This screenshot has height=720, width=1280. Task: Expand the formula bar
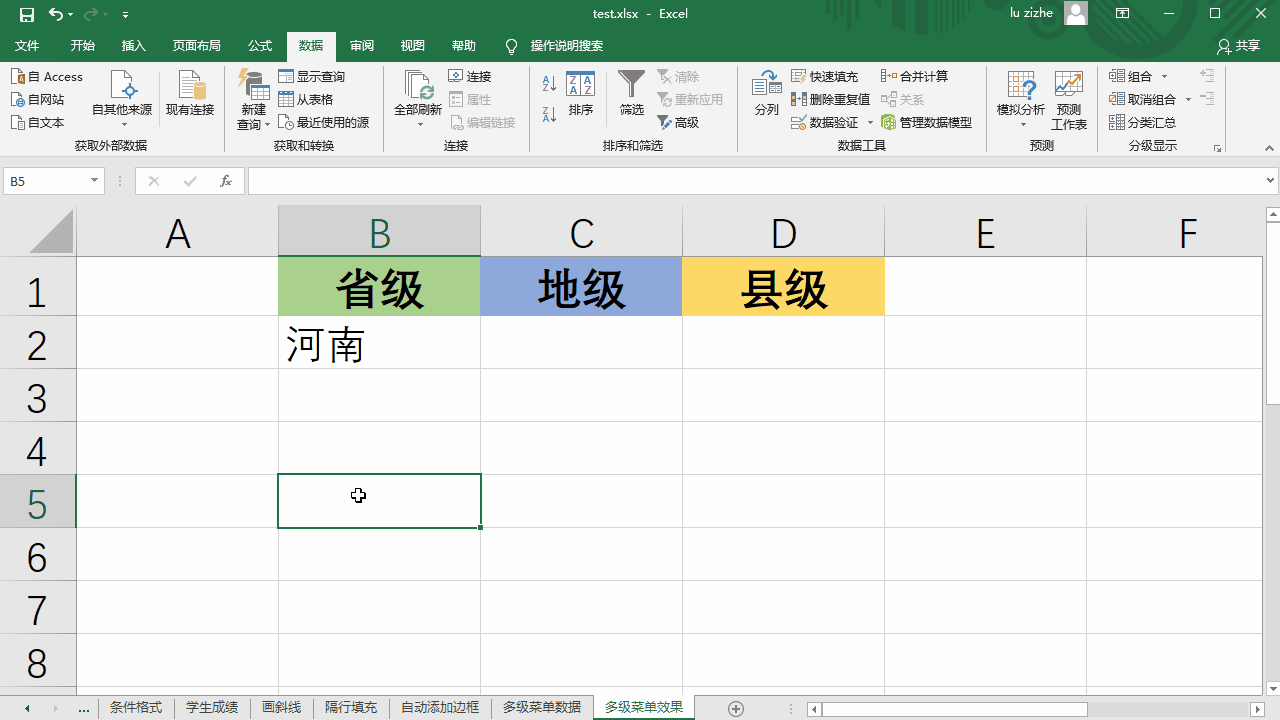tap(1271, 181)
